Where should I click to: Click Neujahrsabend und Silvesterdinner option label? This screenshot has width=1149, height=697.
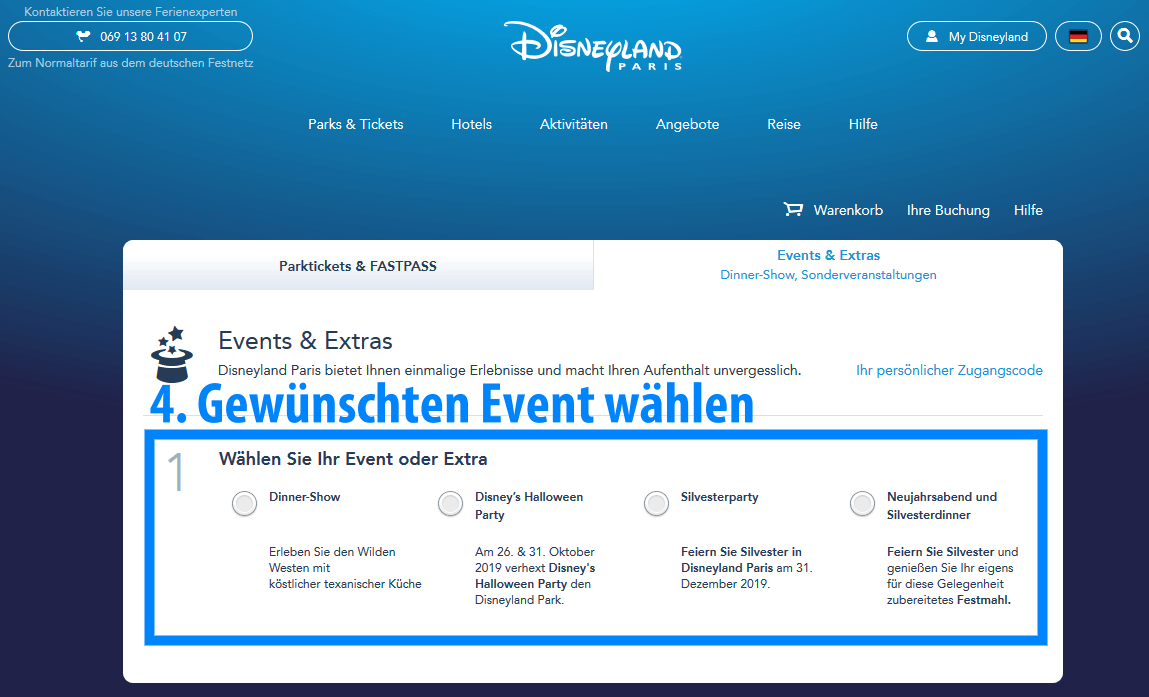click(x=942, y=506)
